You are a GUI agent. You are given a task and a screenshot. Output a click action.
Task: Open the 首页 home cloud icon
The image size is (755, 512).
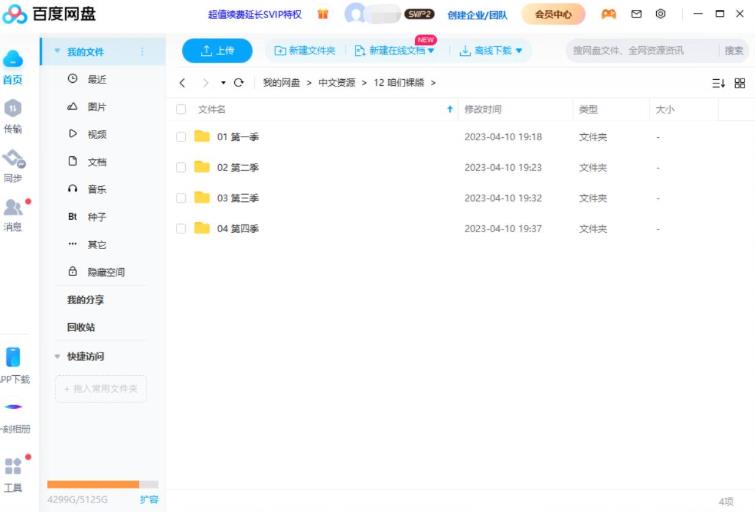(x=13, y=59)
